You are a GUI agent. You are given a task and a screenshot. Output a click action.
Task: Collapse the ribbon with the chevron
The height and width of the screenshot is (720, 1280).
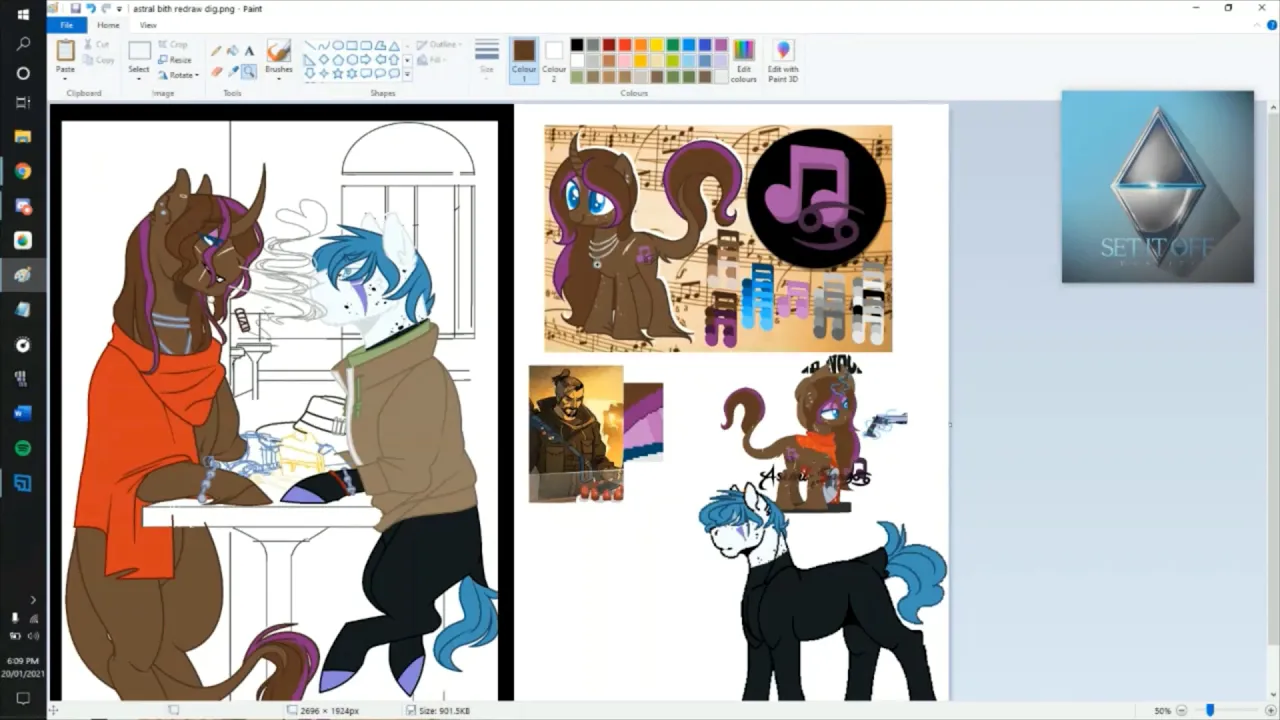[x=1256, y=25]
